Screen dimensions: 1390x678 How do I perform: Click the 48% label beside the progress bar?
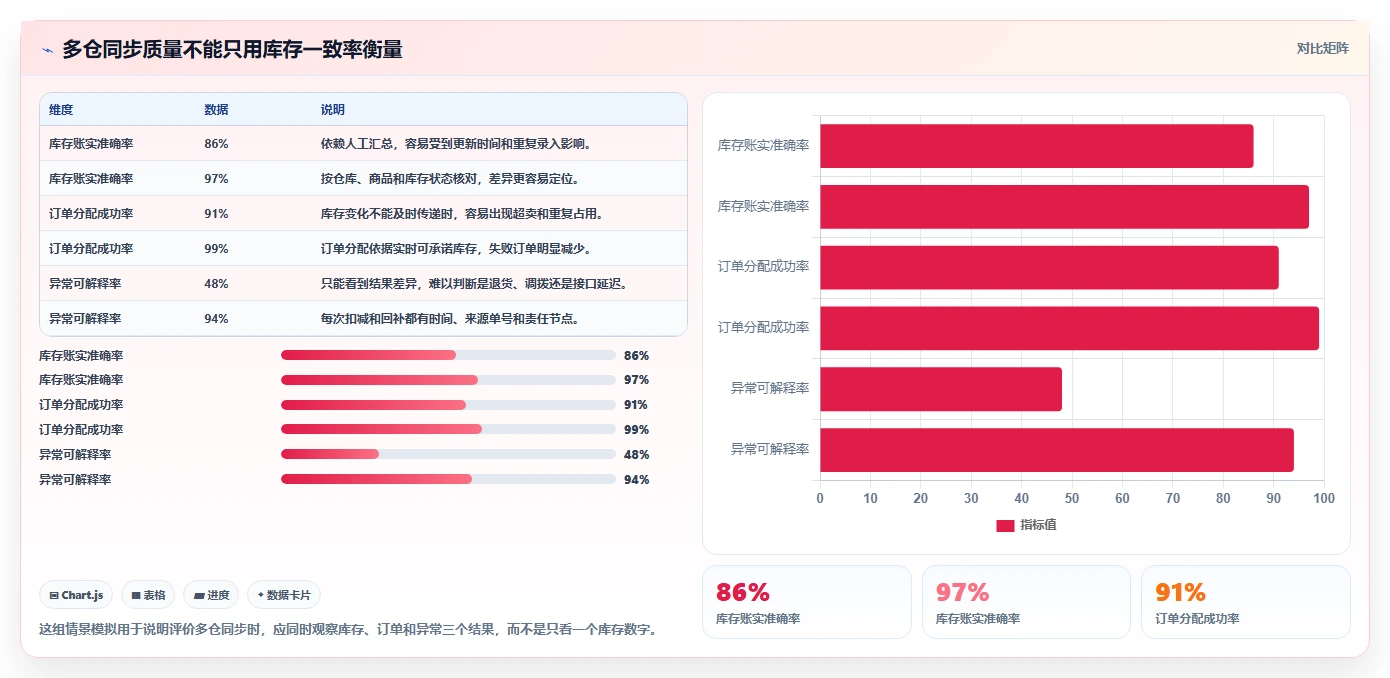coord(636,455)
